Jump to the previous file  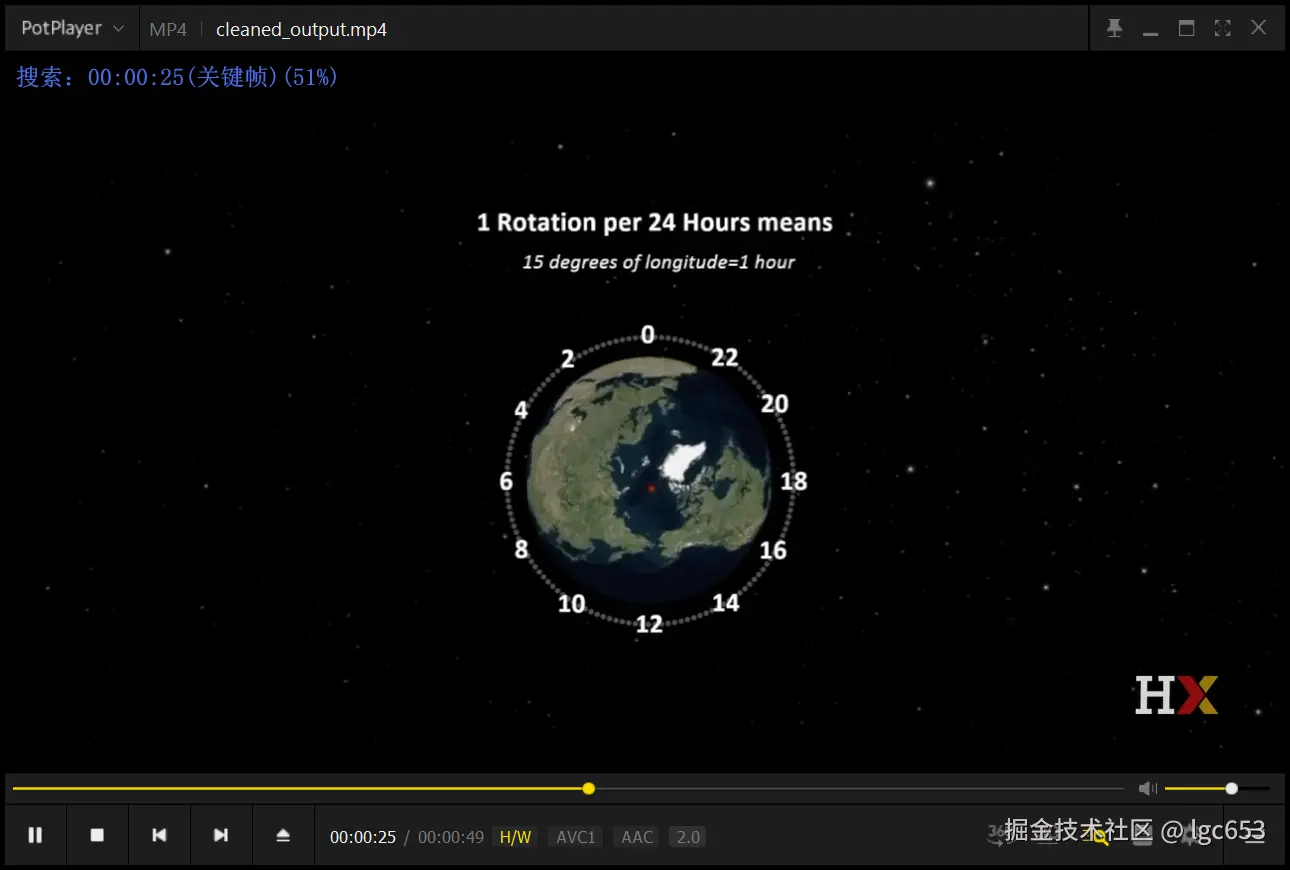point(159,835)
